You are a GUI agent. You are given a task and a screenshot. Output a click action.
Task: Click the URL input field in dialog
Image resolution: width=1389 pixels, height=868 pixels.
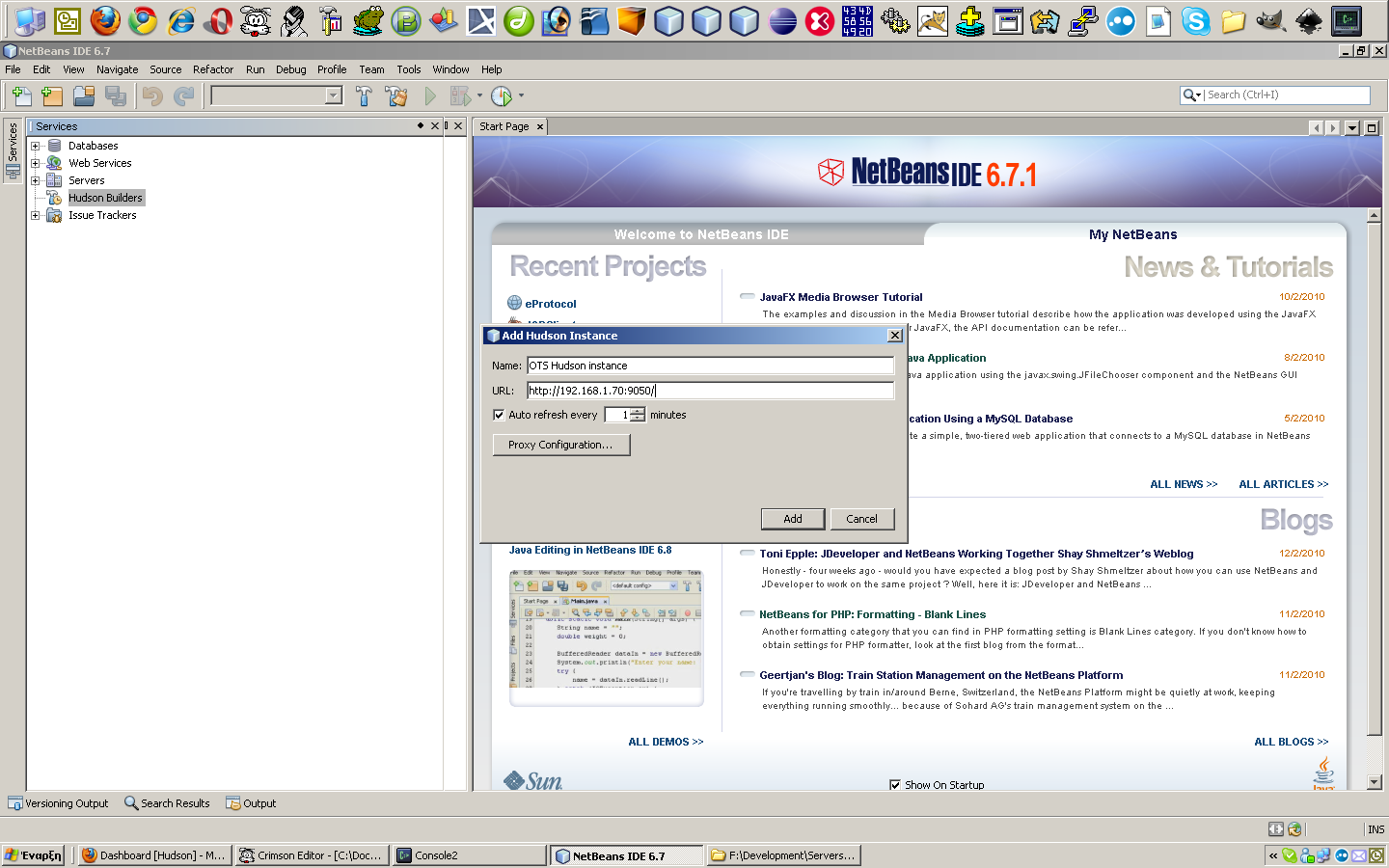point(710,391)
